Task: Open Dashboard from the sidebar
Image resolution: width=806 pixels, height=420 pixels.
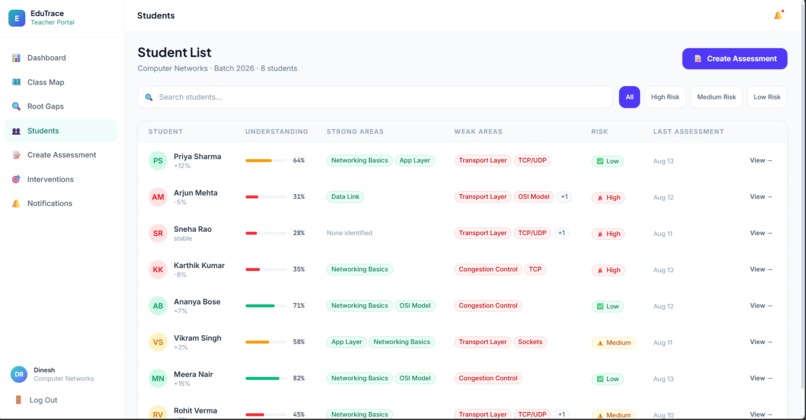Action: pyautogui.click(x=61, y=58)
